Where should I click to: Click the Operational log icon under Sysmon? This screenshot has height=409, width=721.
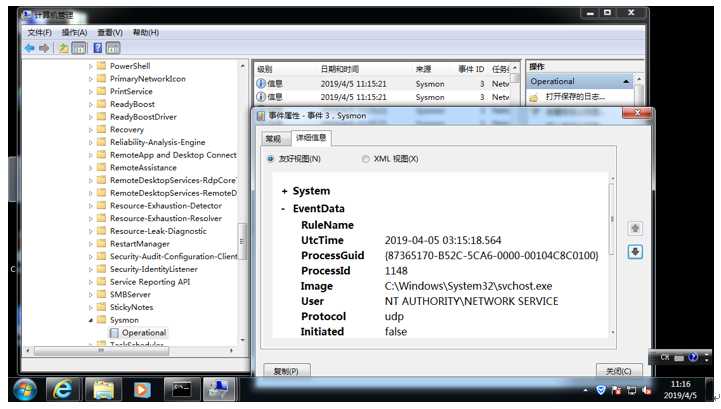[x=114, y=333]
